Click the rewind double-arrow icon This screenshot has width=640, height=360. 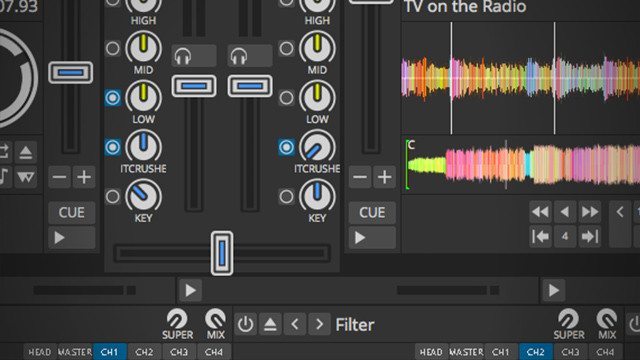(x=540, y=212)
